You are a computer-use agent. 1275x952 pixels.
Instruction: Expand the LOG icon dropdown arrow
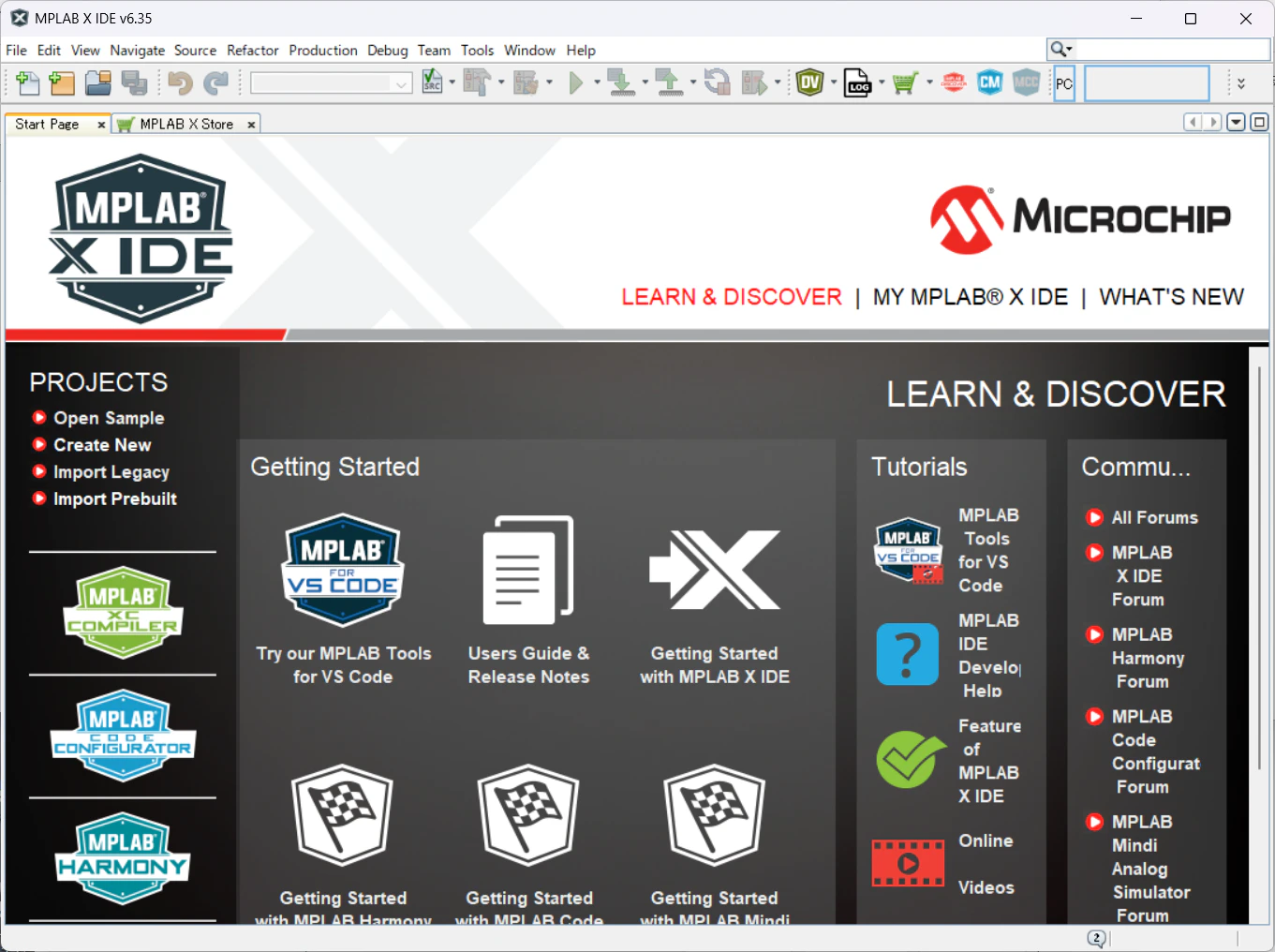pyautogui.click(x=882, y=82)
